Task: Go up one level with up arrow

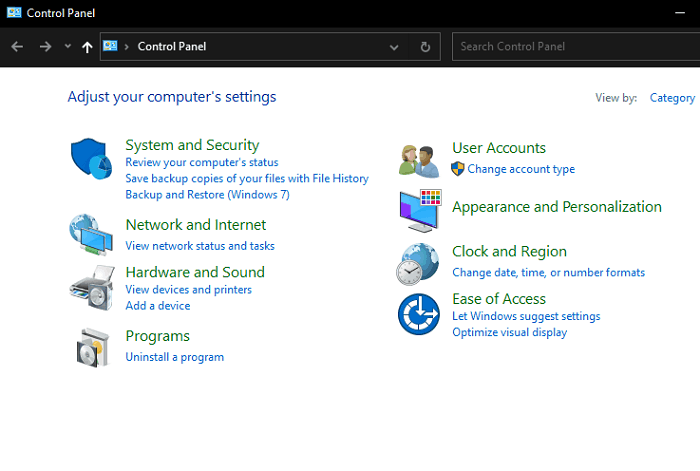Action: (x=87, y=47)
